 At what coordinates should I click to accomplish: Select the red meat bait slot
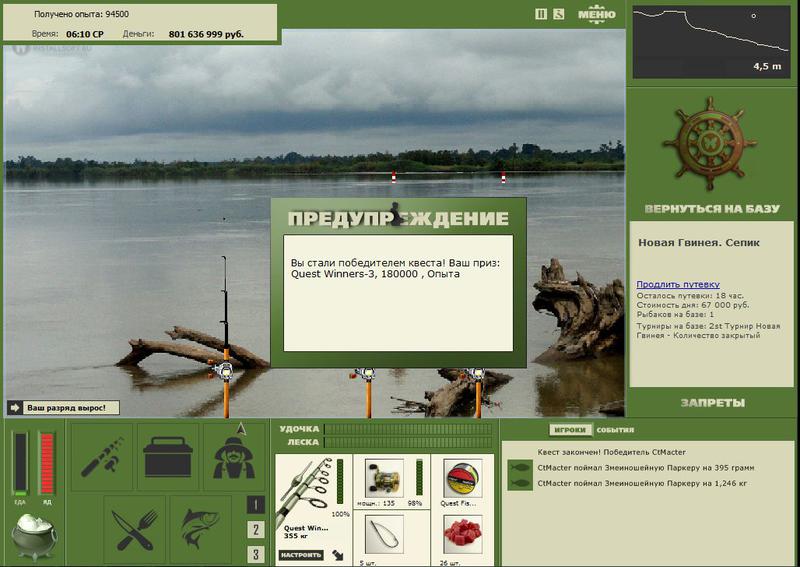coord(462,538)
